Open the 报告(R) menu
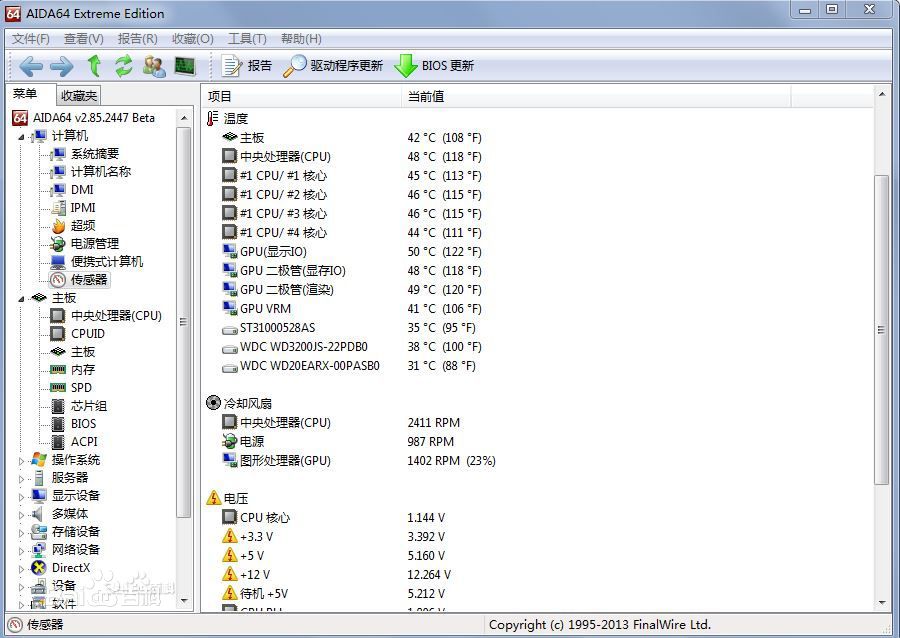 137,38
